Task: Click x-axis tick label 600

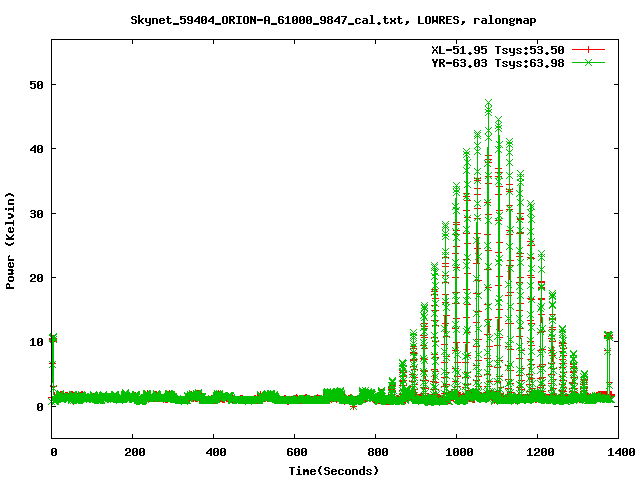Action: coord(296,452)
